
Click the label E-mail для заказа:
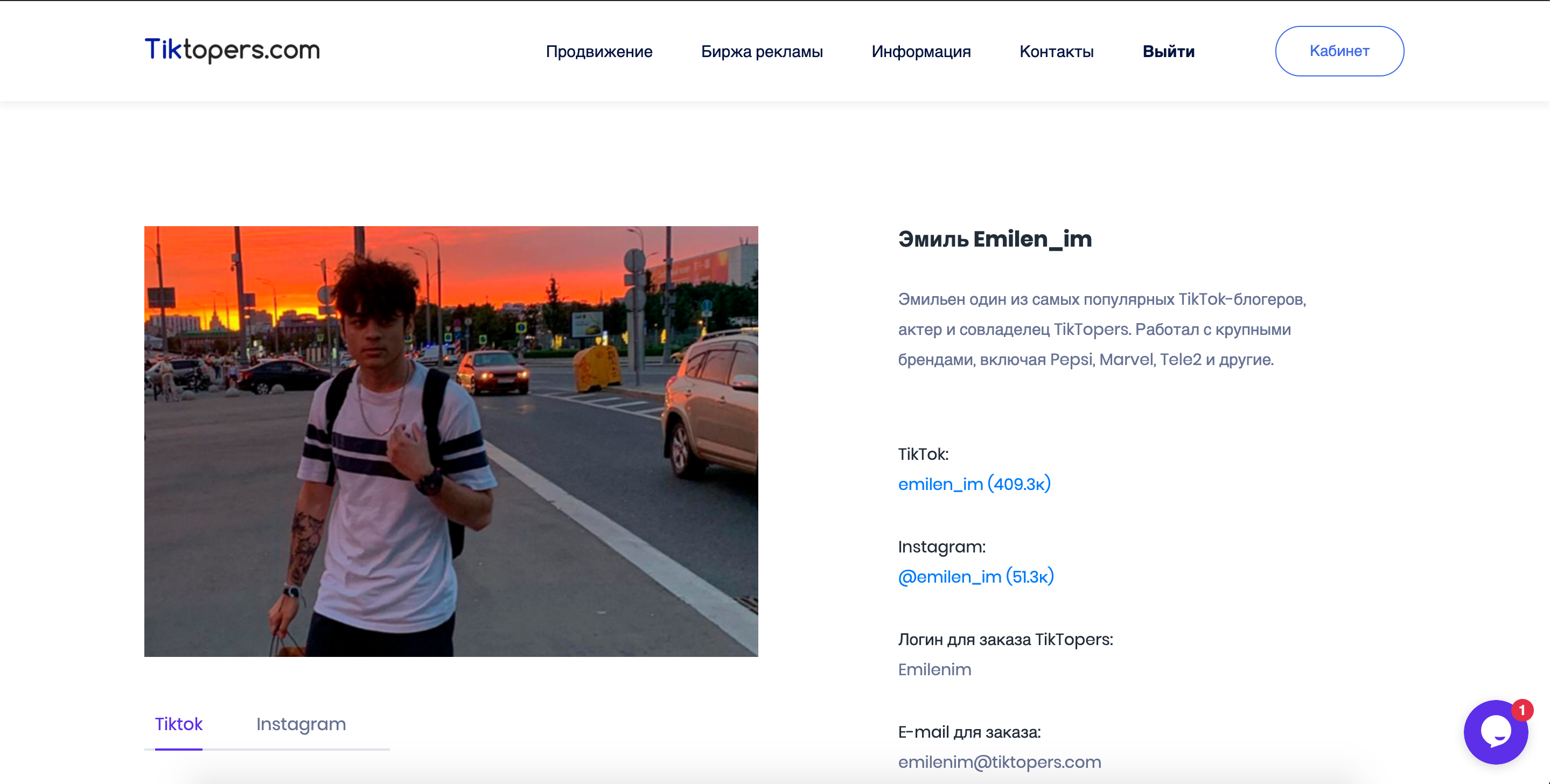pos(969,732)
